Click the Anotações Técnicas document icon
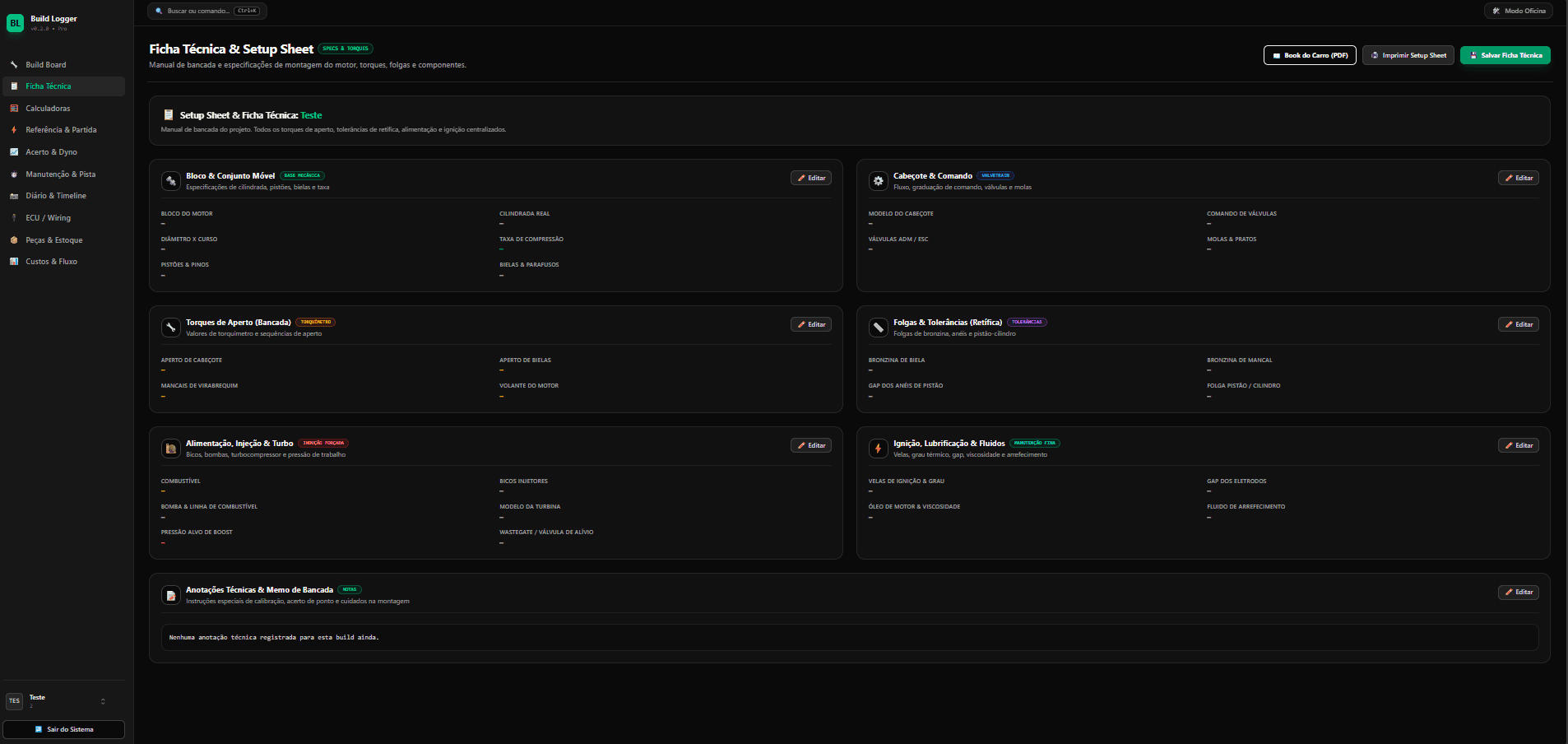The image size is (1568, 744). pos(171,595)
